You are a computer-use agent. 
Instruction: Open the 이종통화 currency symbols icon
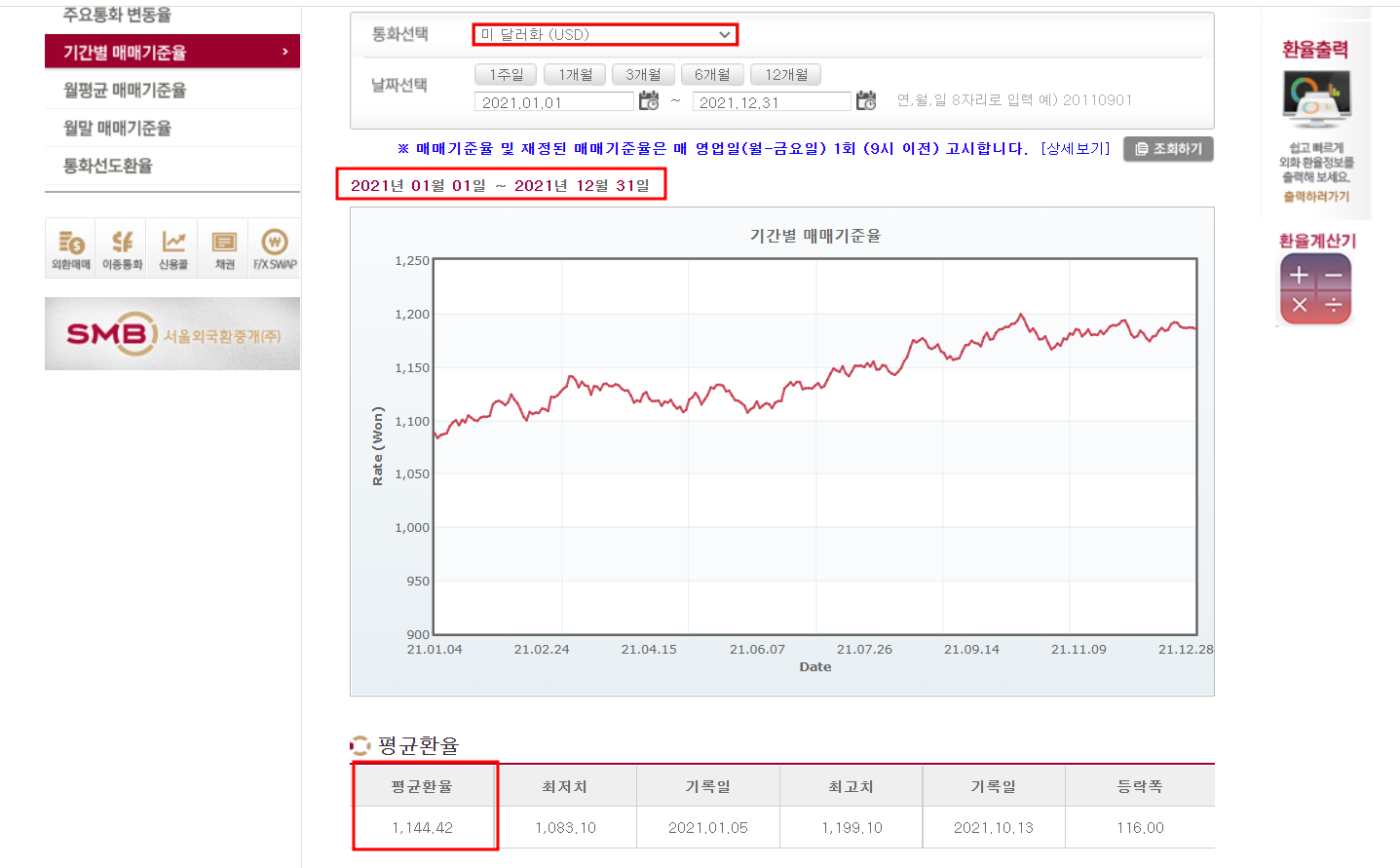(x=122, y=248)
